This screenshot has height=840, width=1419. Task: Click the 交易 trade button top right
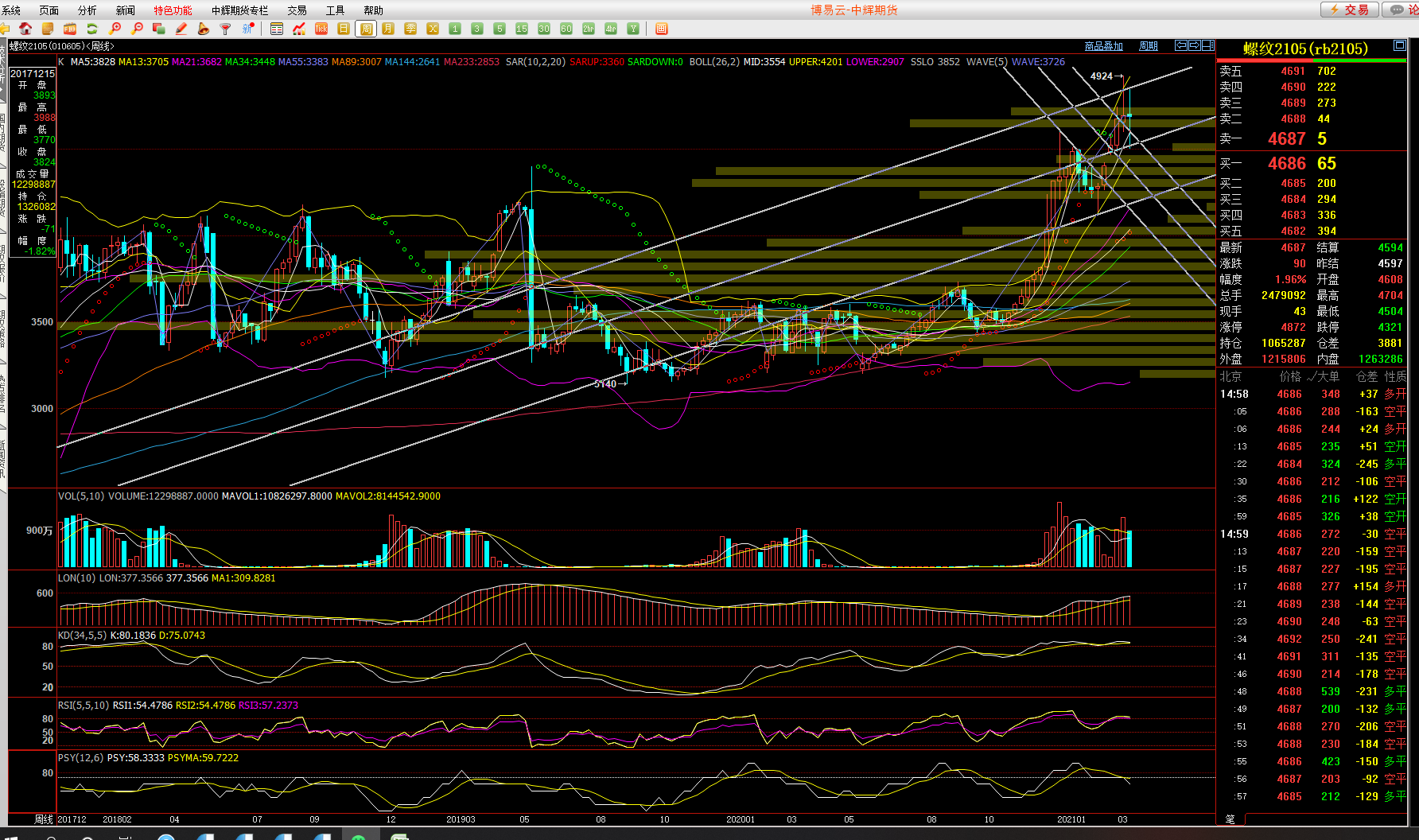coord(1349,10)
